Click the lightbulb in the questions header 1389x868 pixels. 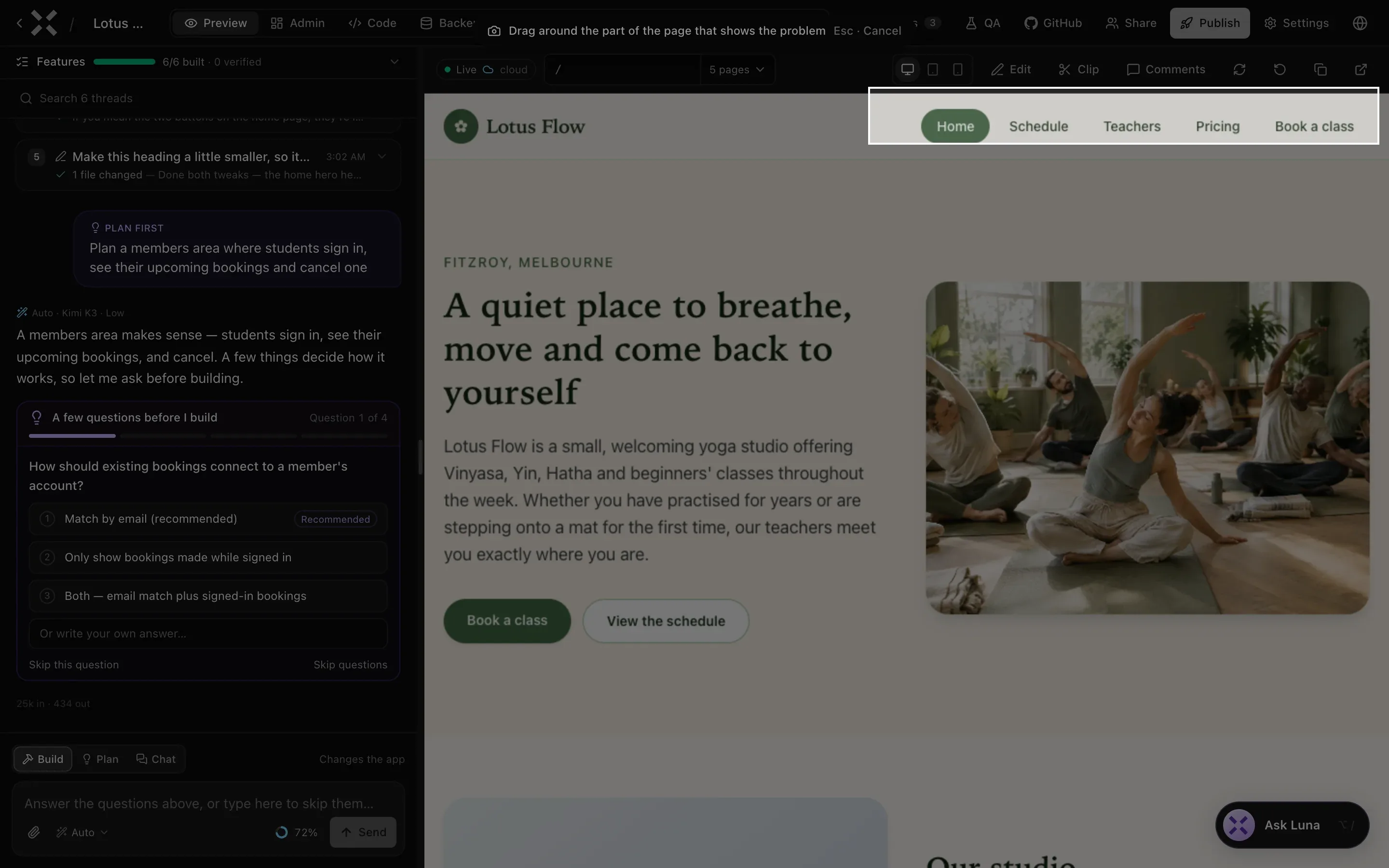tap(37, 417)
